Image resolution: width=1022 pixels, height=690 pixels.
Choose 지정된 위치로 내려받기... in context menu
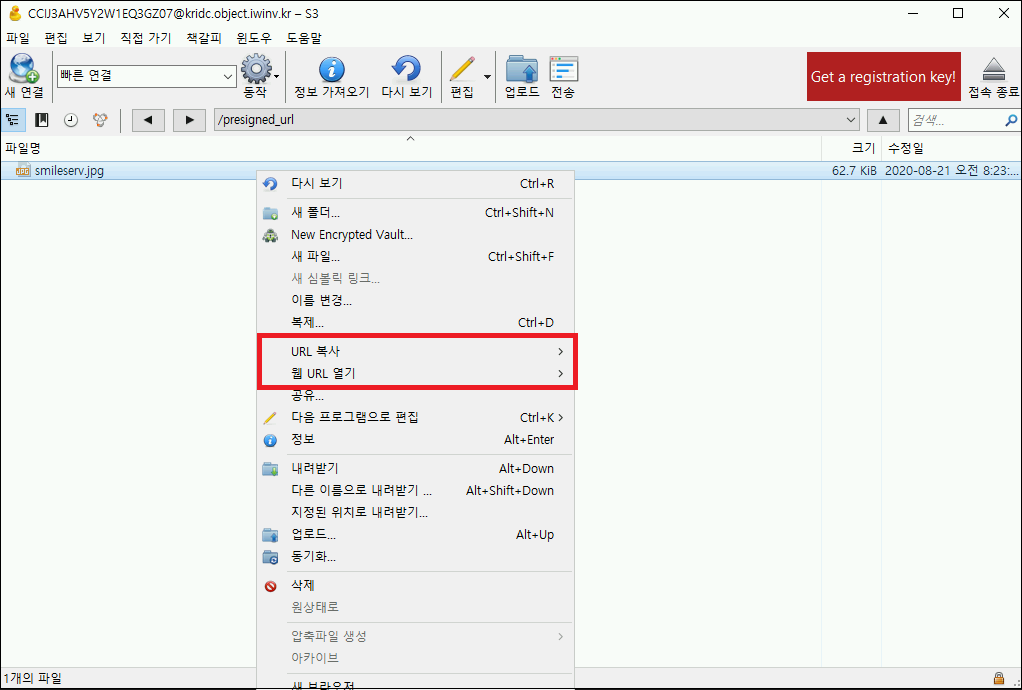(x=416, y=513)
